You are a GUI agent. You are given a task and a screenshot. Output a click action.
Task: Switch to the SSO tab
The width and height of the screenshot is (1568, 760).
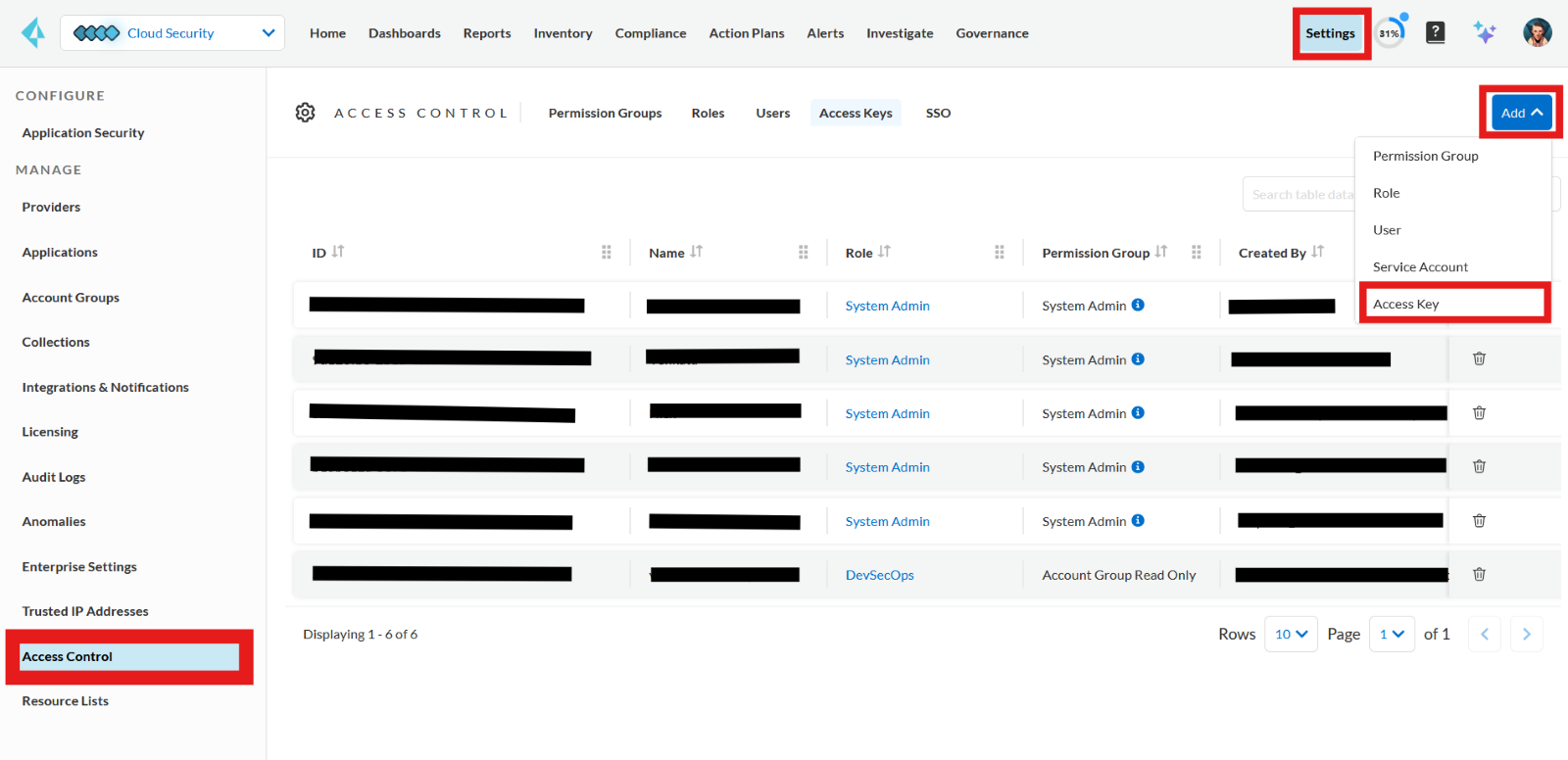tap(938, 113)
